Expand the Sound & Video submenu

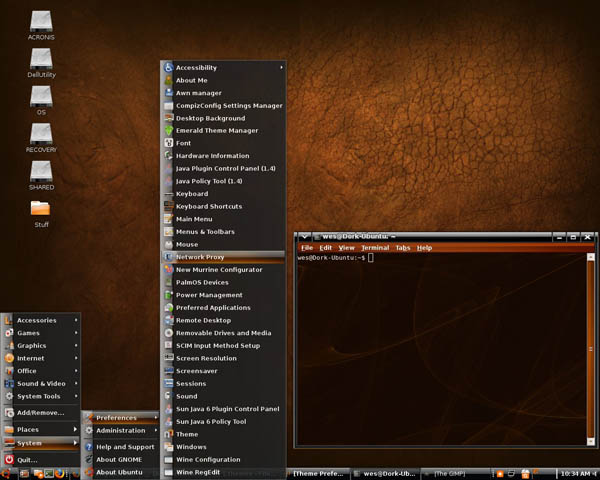[x=41, y=384]
